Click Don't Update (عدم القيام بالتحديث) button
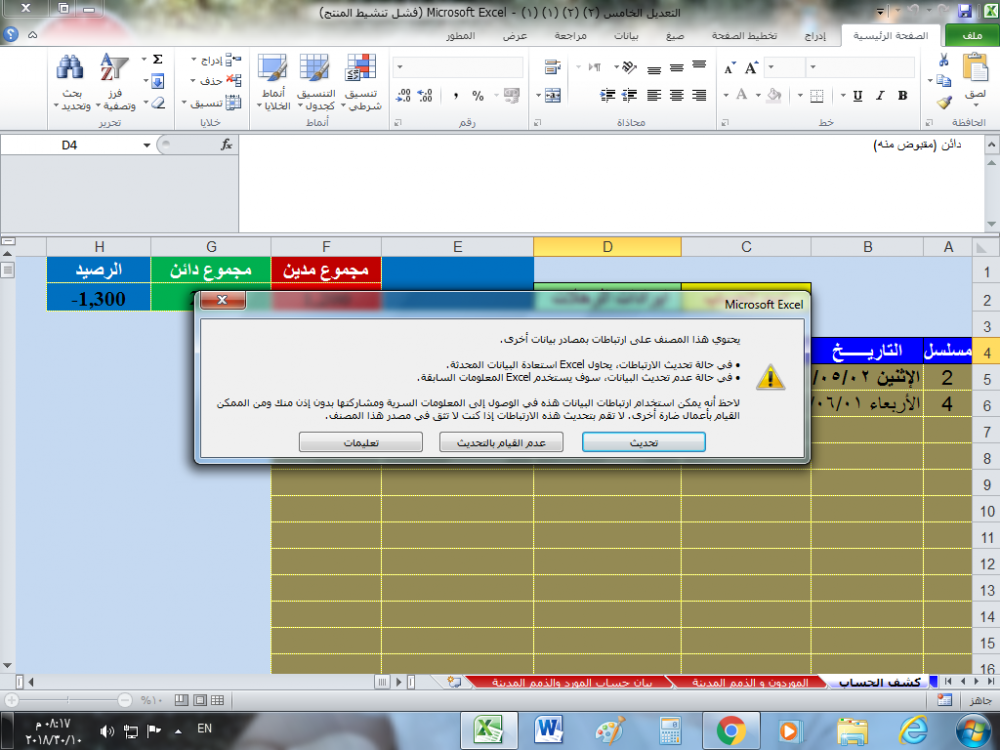This screenshot has width=1000, height=750. coord(501,442)
